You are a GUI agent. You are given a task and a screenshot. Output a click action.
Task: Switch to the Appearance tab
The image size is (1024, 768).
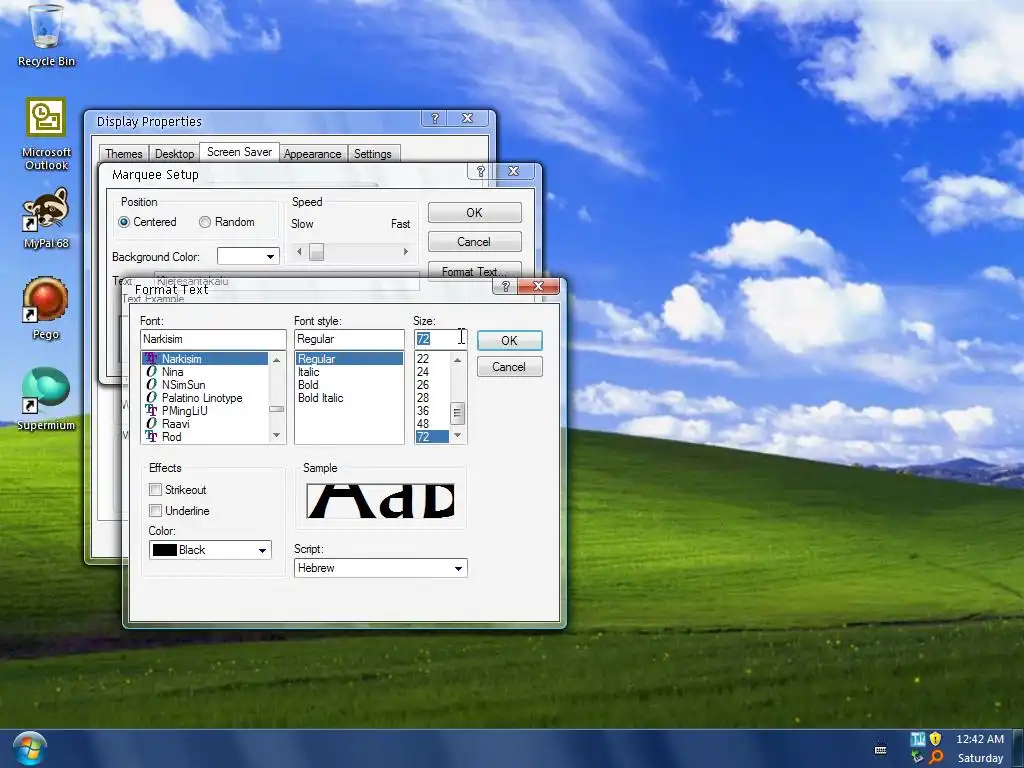312,154
